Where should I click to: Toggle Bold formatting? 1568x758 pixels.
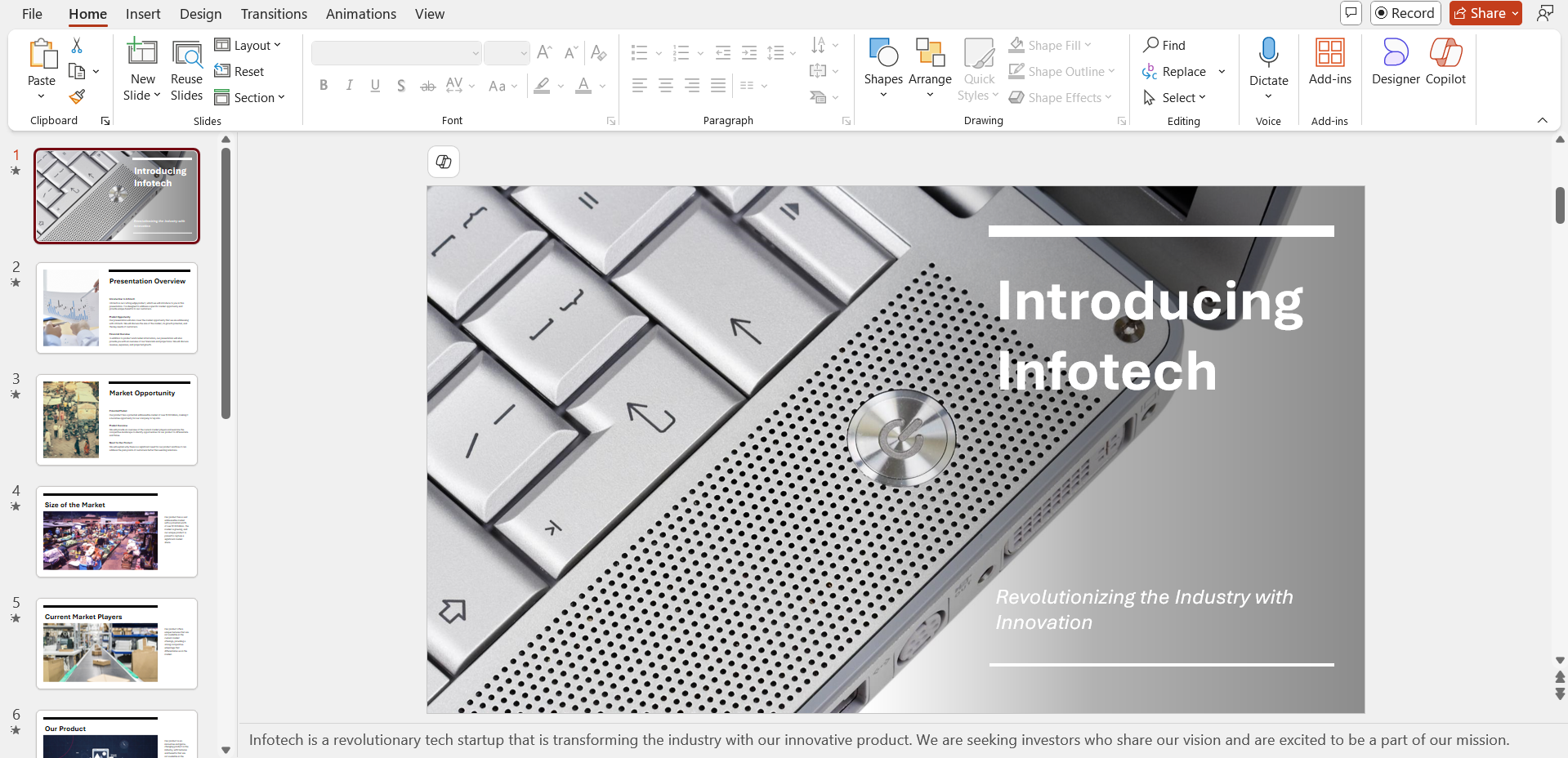click(324, 85)
